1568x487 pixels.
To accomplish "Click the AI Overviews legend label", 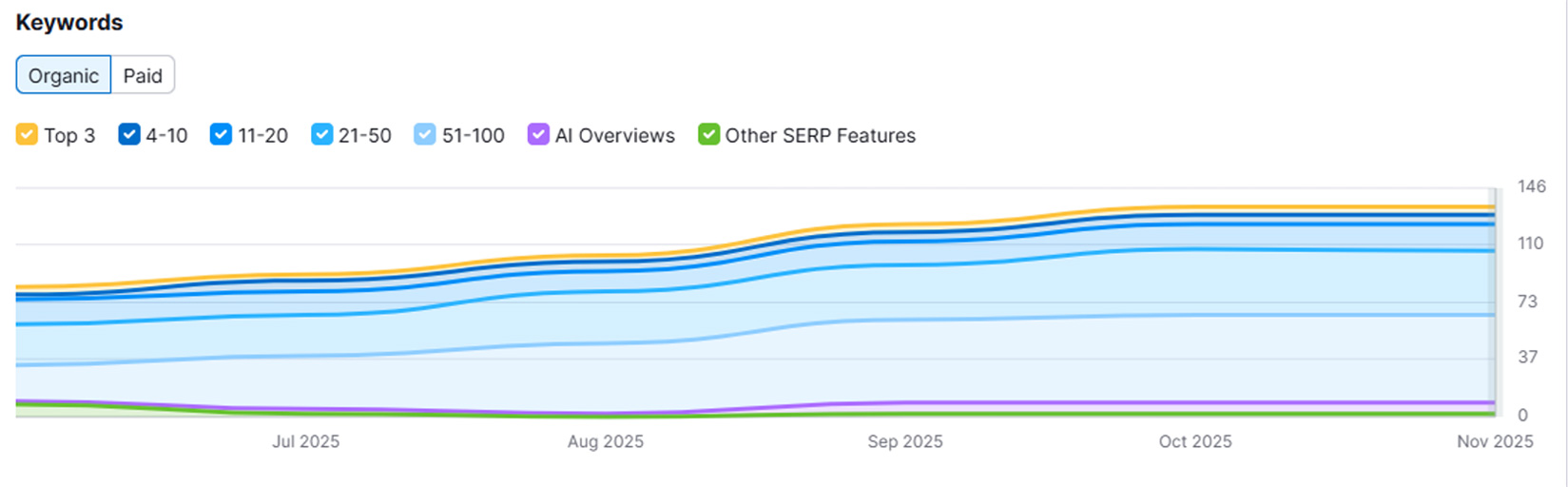I will pyautogui.click(x=614, y=136).
